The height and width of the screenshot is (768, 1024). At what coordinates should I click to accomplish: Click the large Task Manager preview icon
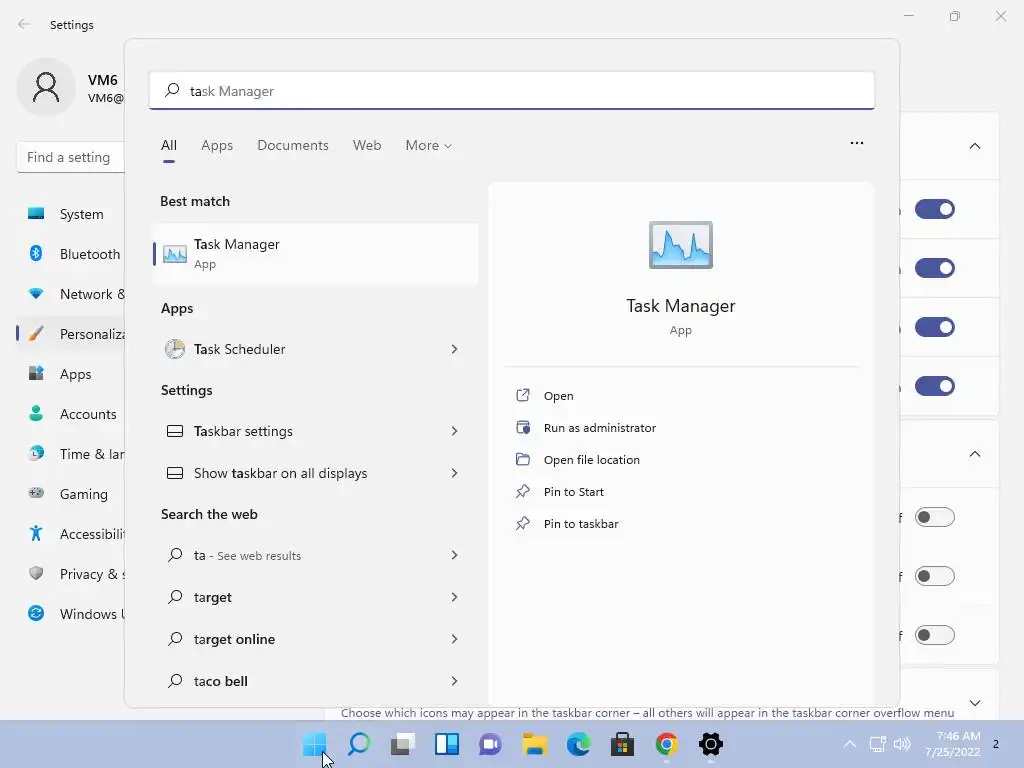tap(680, 245)
